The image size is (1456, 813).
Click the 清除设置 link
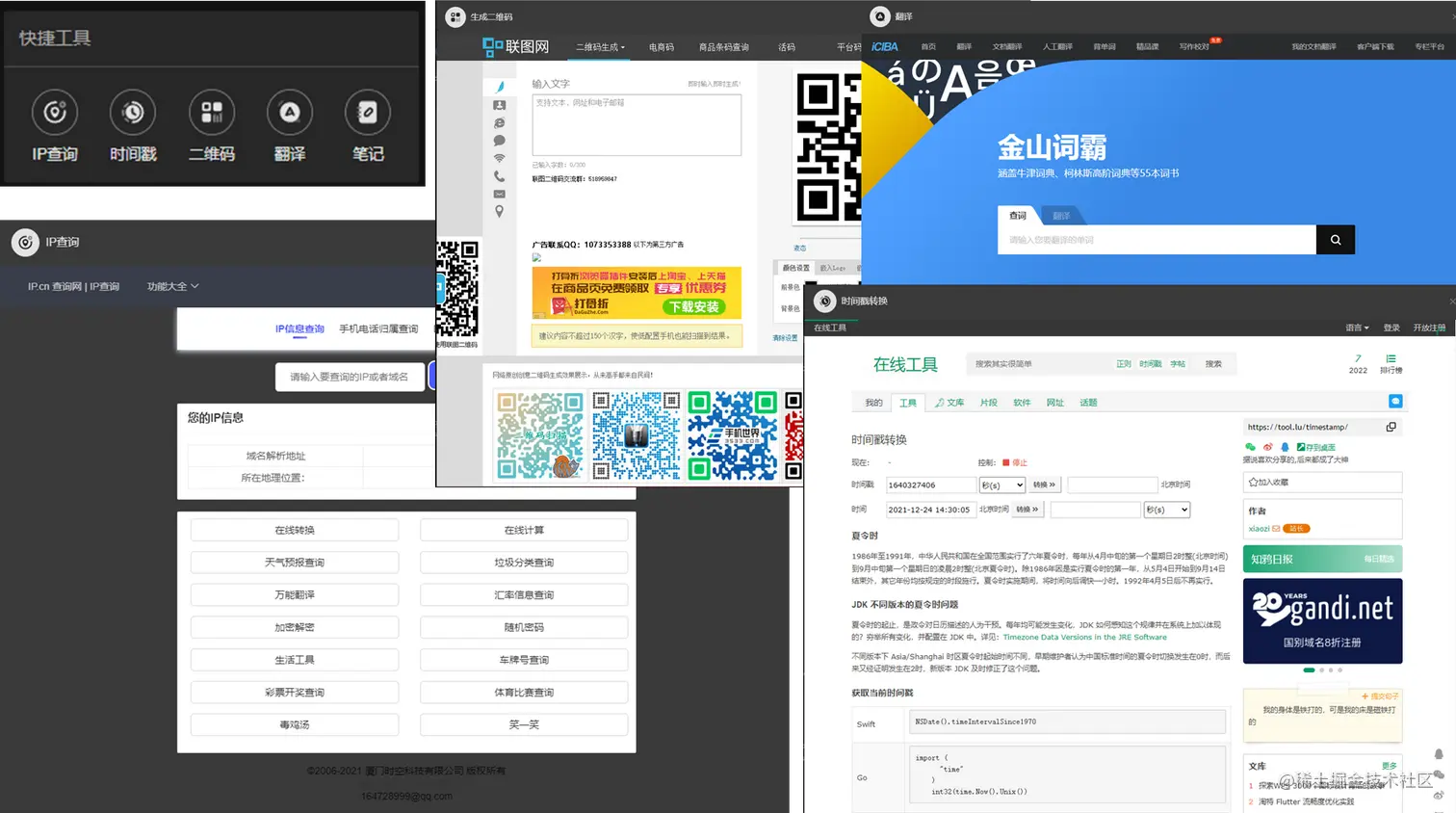[x=785, y=338]
